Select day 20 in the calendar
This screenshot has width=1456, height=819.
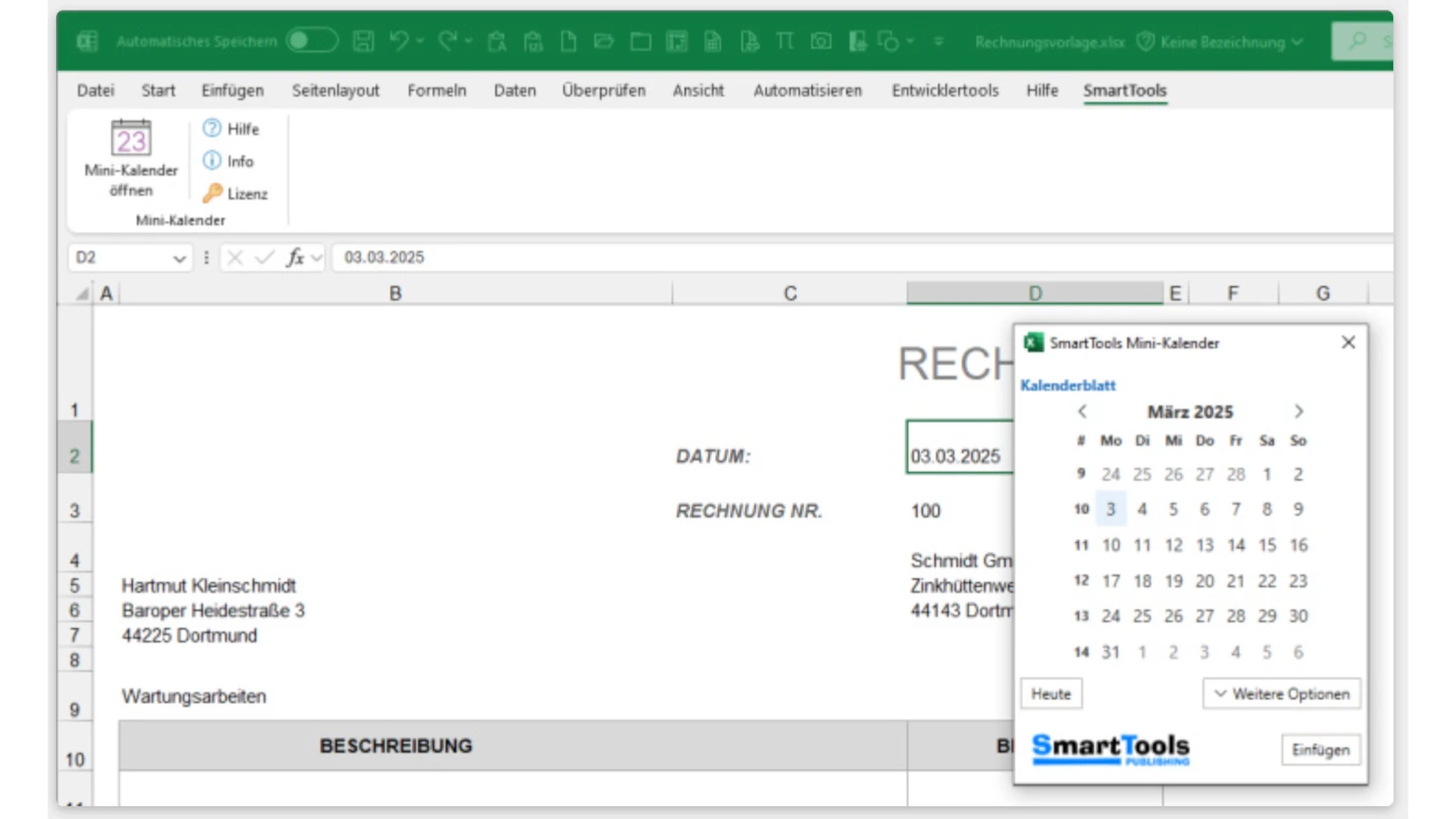(x=1204, y=581)
